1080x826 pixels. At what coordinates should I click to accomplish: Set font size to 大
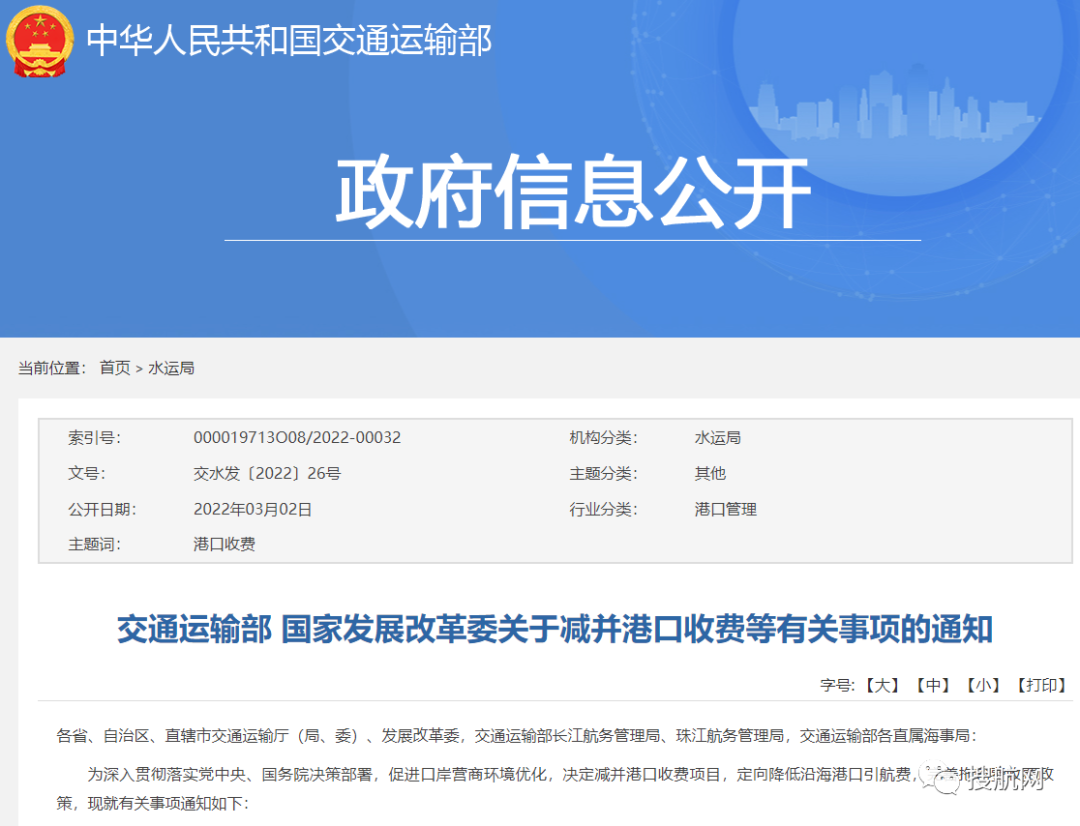tap(882, 685)
